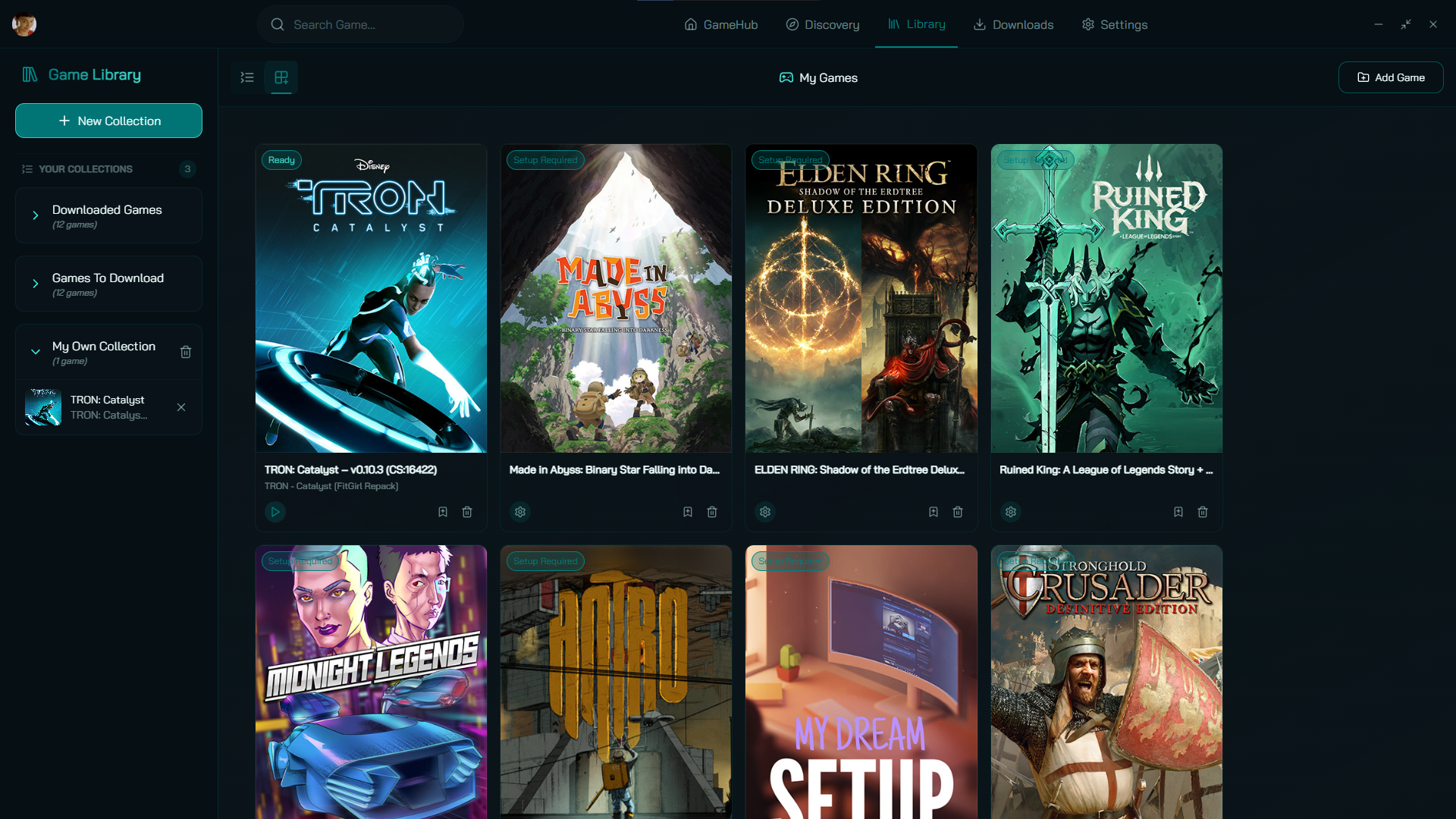Delete ELDEN RING from library

958,512
